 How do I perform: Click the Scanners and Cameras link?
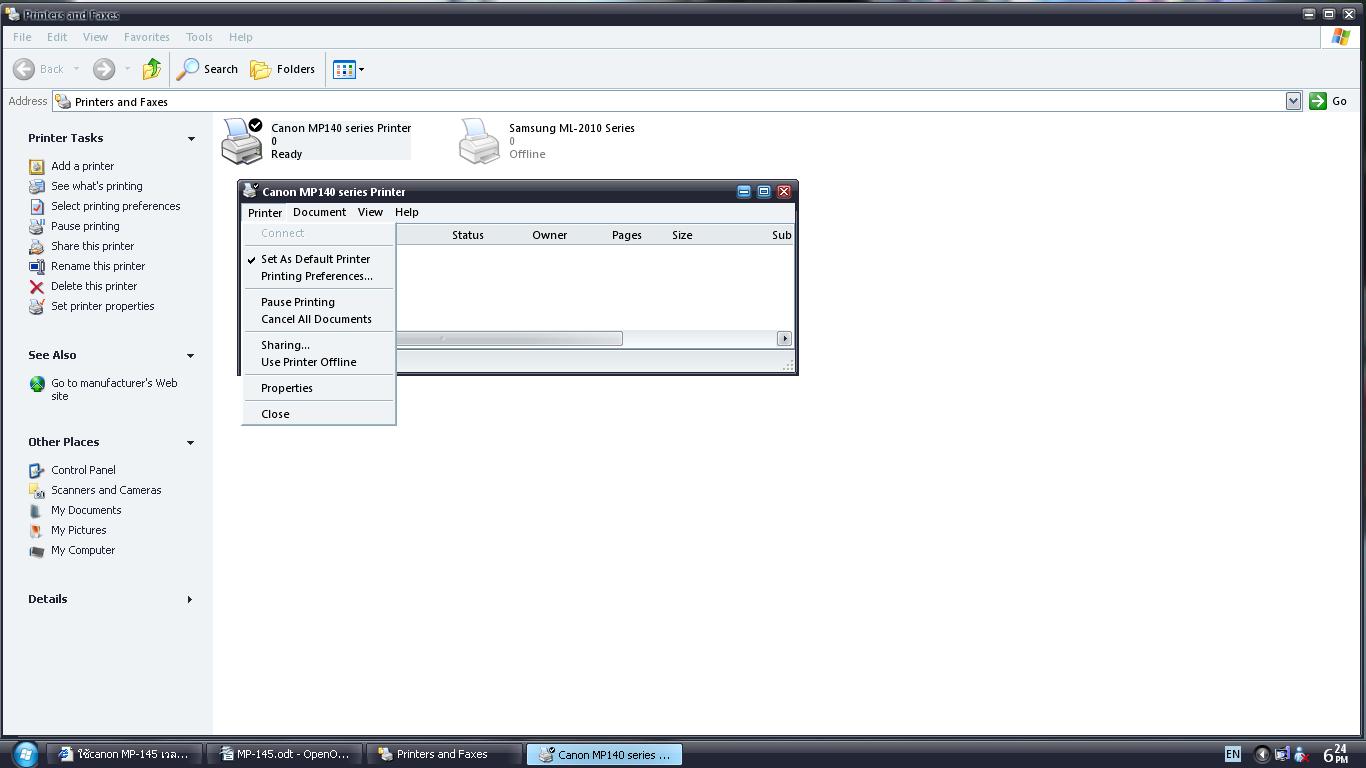(106, 490)
